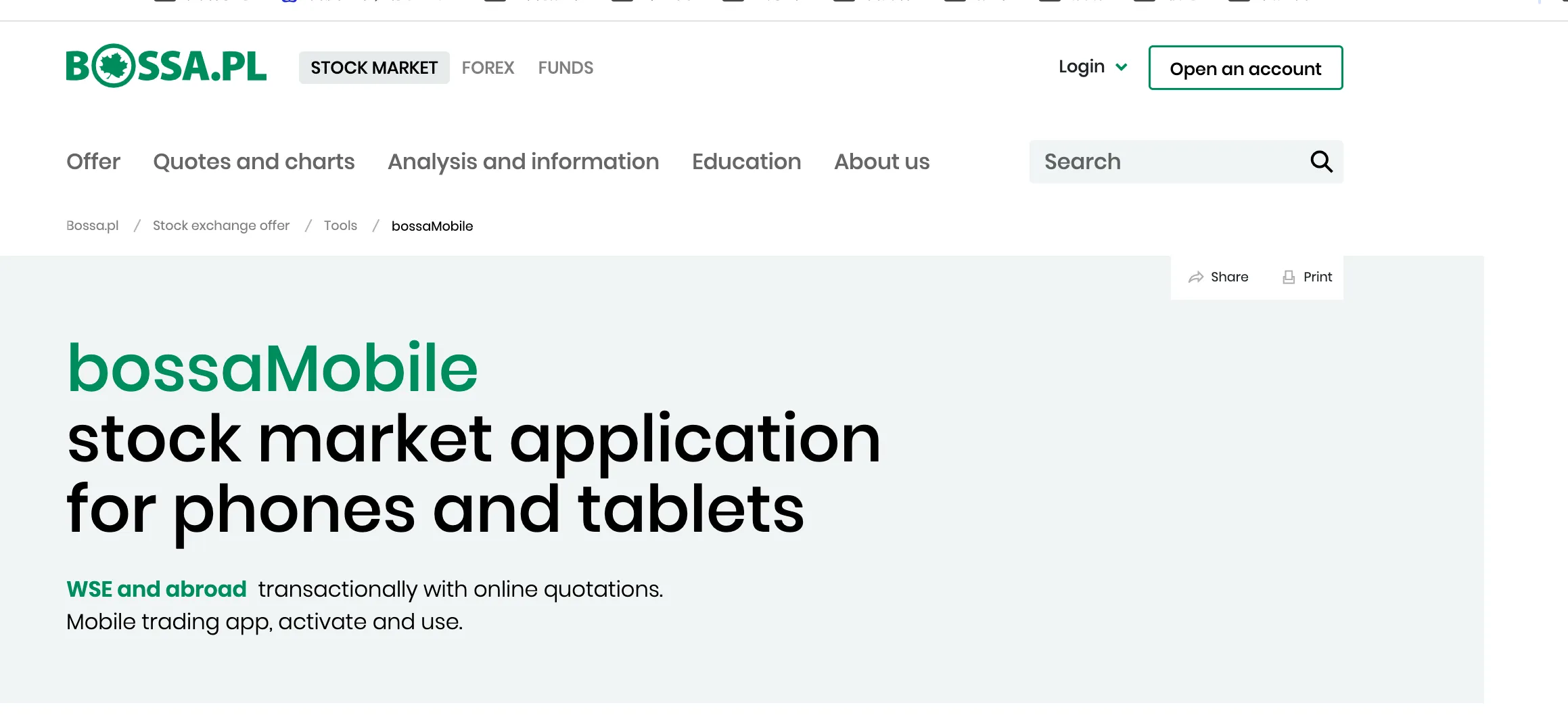The width and height of the screenshot is (1568, 728).
Task: Go to Bossa.pl breadcrumb link
Action: (92, 226)
